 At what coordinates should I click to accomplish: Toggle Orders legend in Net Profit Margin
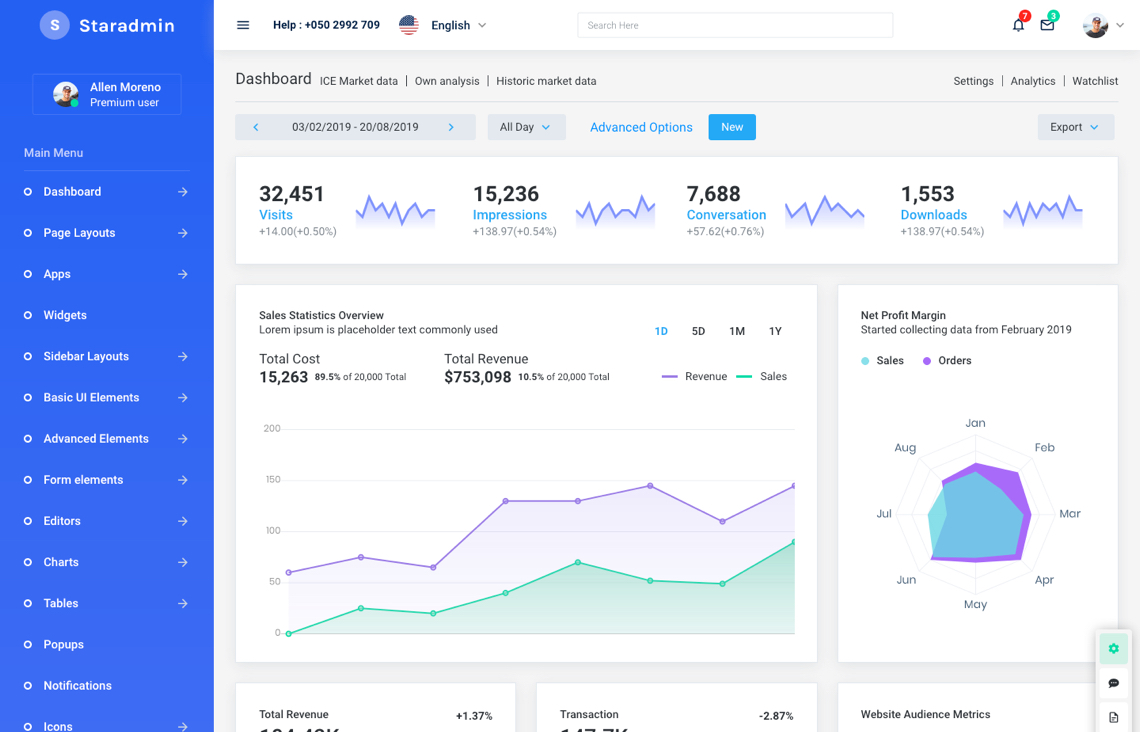pyautogui.click(x=946, y=361)
